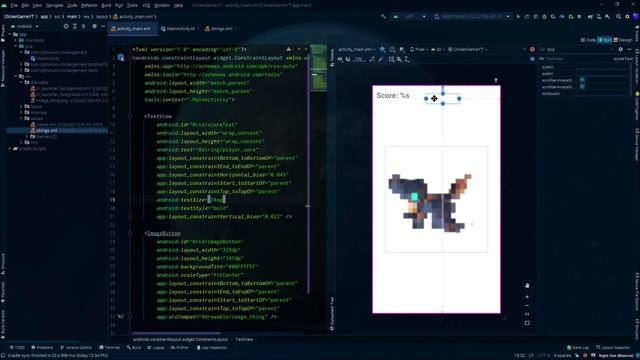
Task: Select strings.xml in the project tree
Action: click(x=47, y=131)
